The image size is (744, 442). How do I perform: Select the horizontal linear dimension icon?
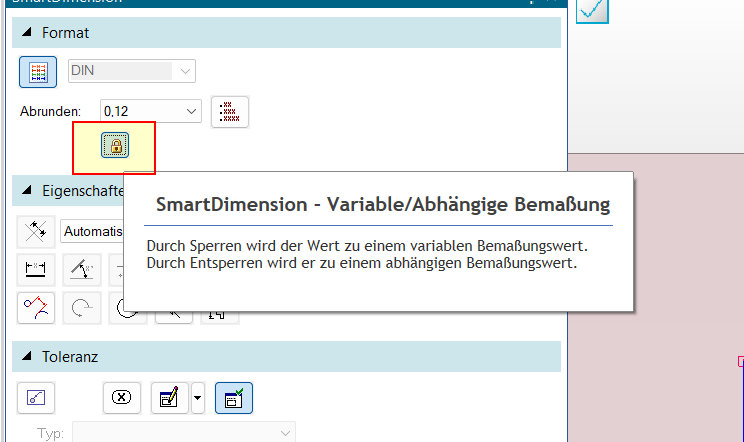[36, 270]
